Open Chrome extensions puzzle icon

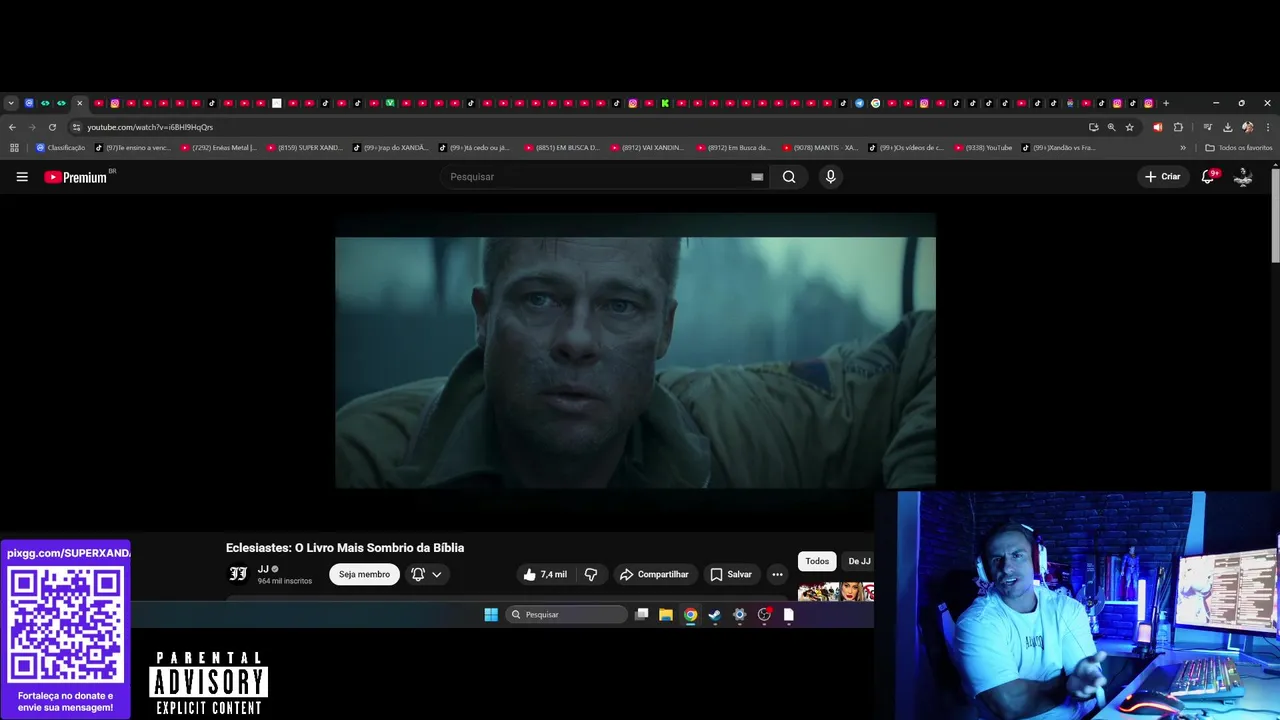[x=1178, y=127]
